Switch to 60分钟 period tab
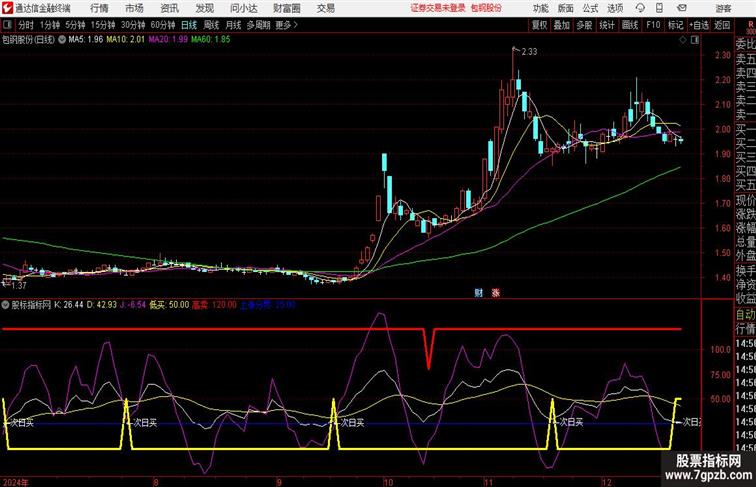 pyautogui.click(x=163, y=25)
